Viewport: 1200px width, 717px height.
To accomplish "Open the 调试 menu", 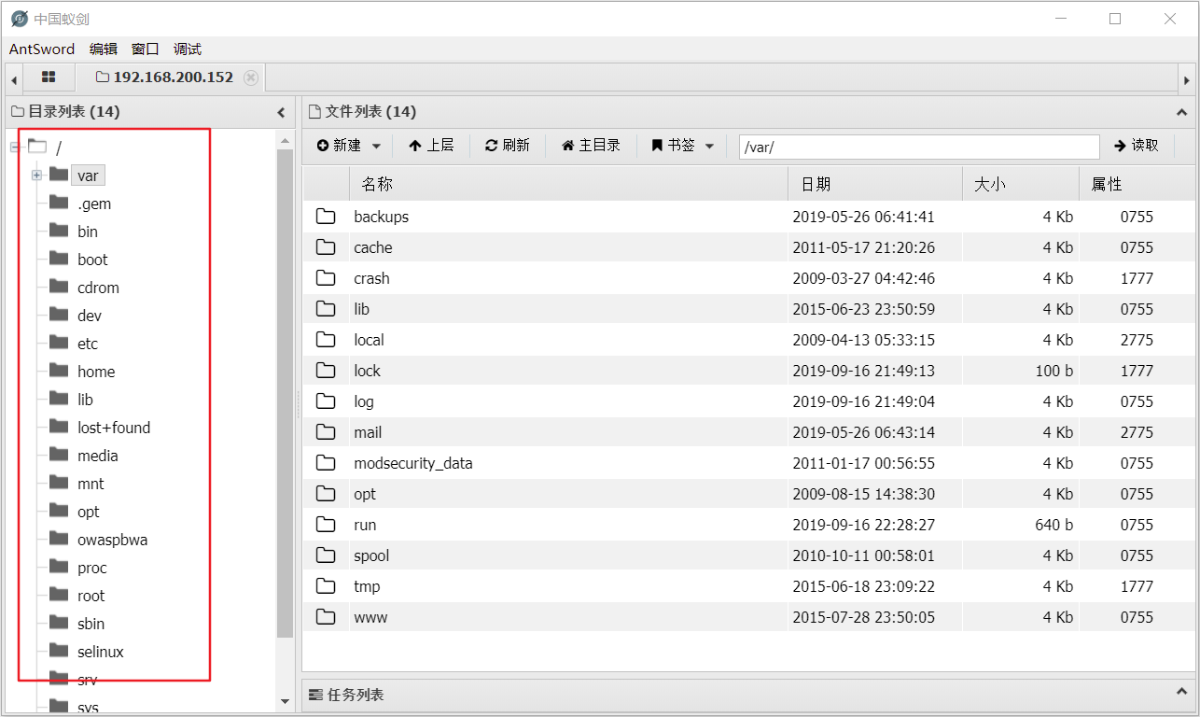I will click(x=187, y=49).
